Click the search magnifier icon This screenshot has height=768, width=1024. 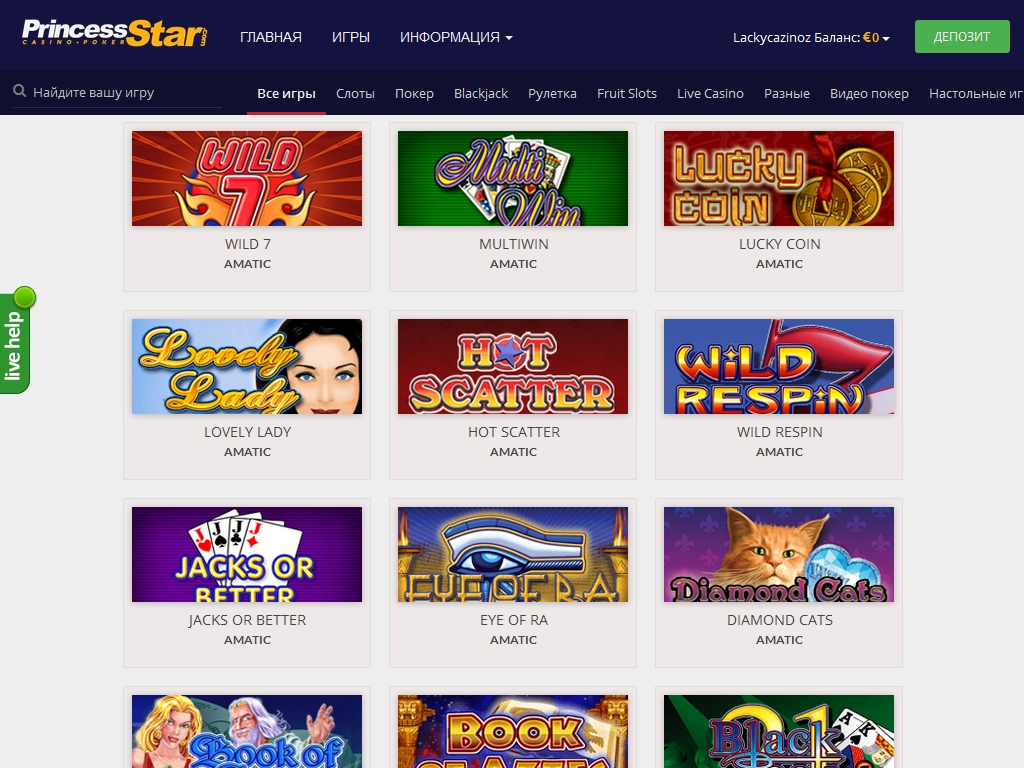pos(20,91)
